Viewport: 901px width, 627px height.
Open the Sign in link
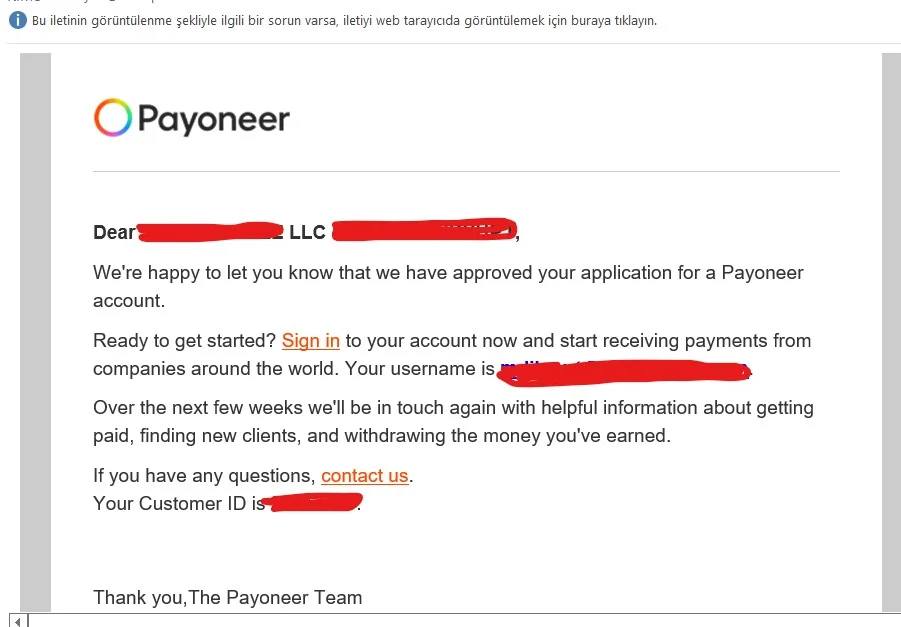(x=311, y=340)
